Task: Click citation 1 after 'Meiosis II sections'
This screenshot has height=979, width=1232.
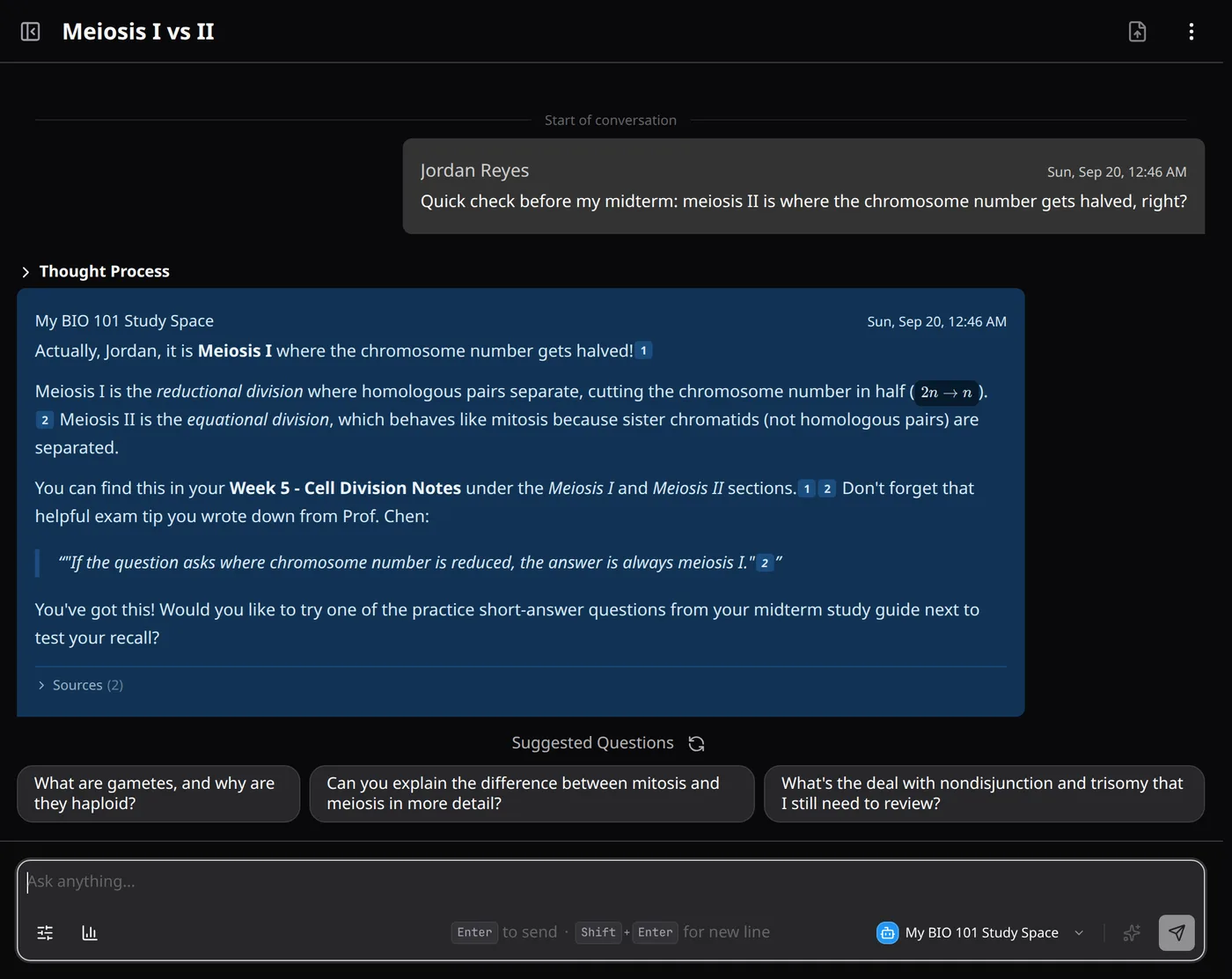Action: coord(807,489)
